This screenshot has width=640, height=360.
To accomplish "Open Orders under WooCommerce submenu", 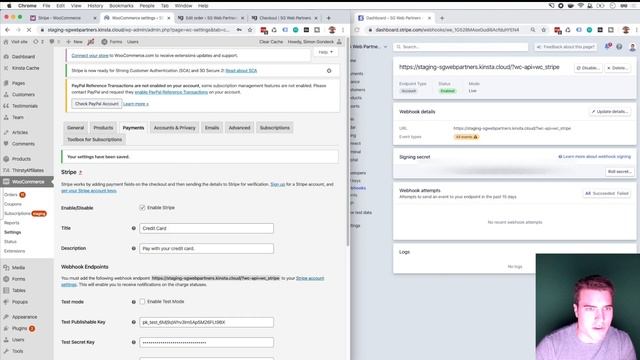I will point(11,195).
